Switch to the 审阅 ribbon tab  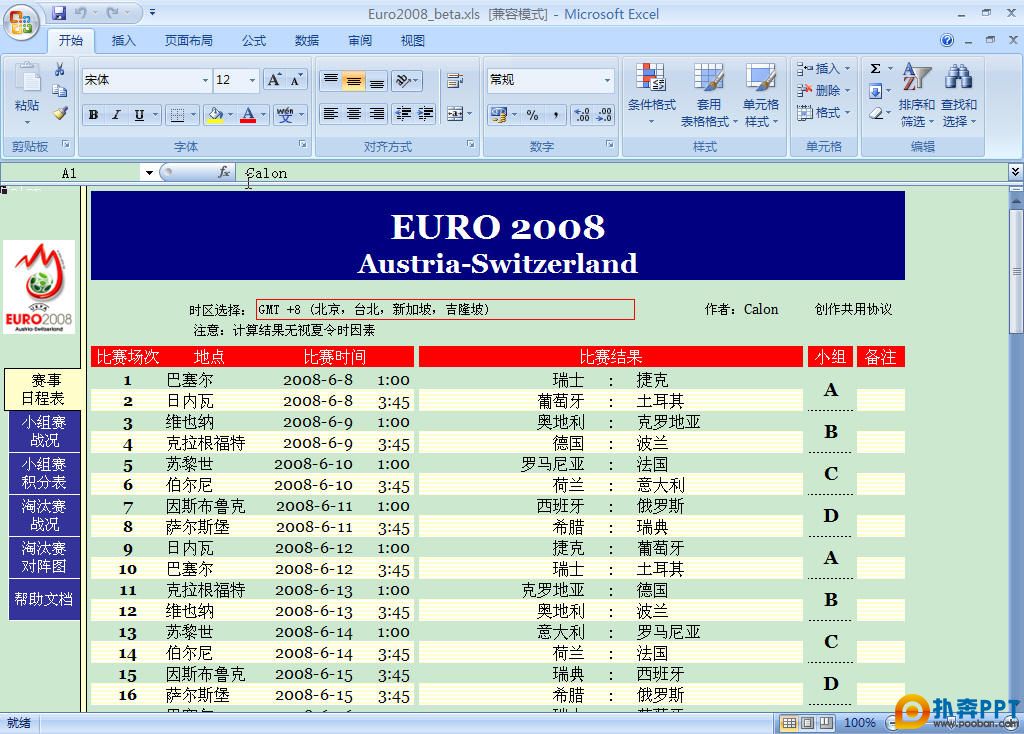[x=360, y=40]
